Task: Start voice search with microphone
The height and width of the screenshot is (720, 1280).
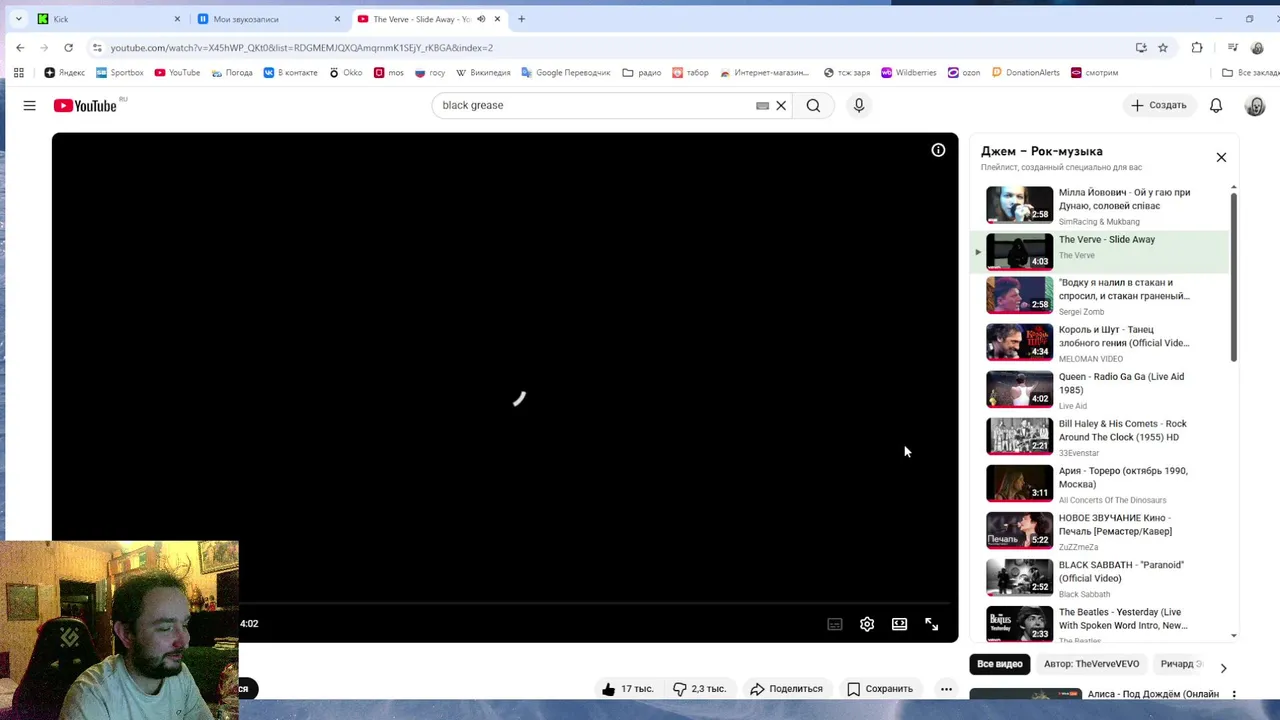Action: point(858,105)
